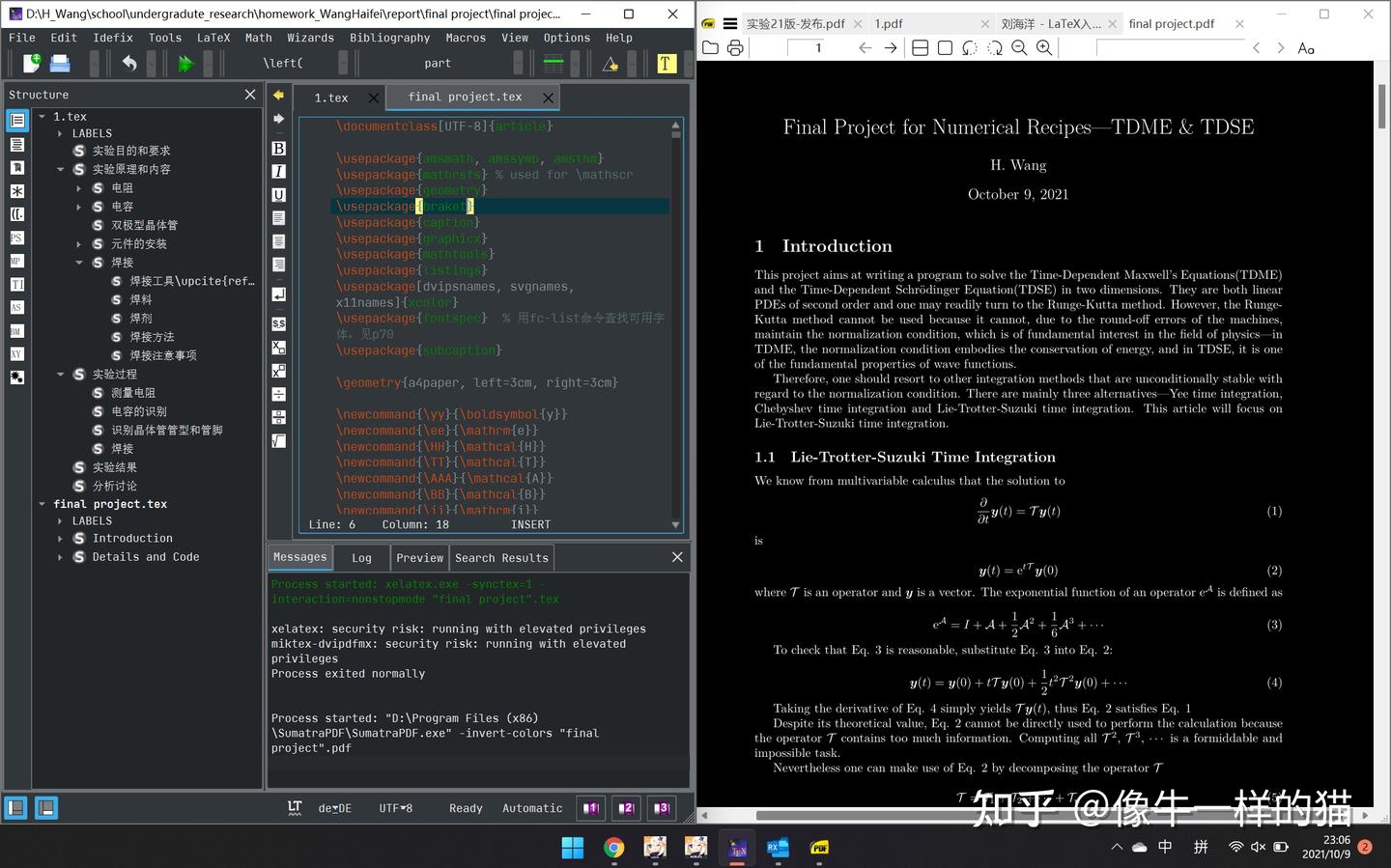Insert inline math with the $$ icon
This screenshot has height=868, width=1391.
coord(278,323)
